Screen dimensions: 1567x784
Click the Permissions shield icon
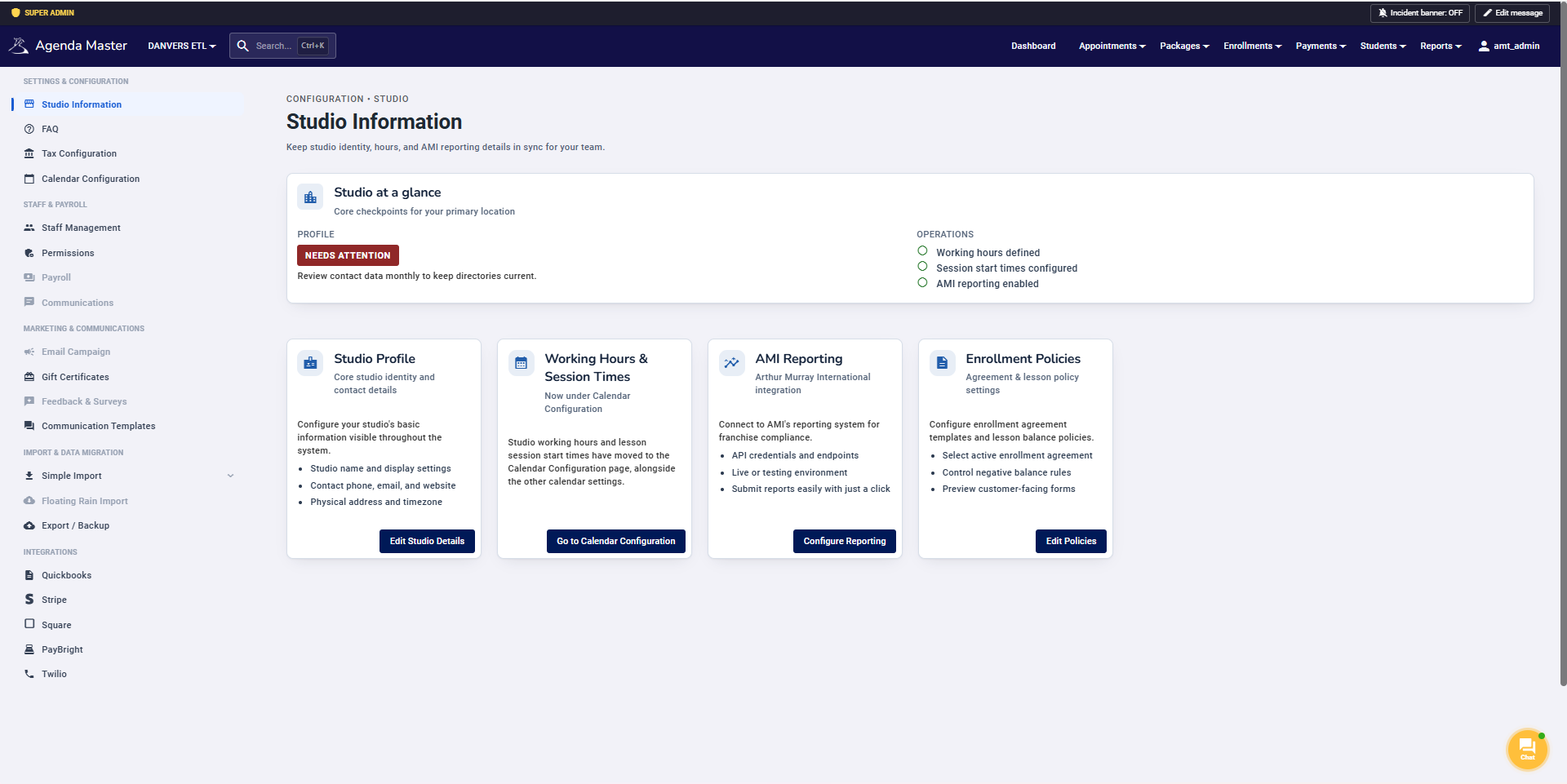pos(29,253)
